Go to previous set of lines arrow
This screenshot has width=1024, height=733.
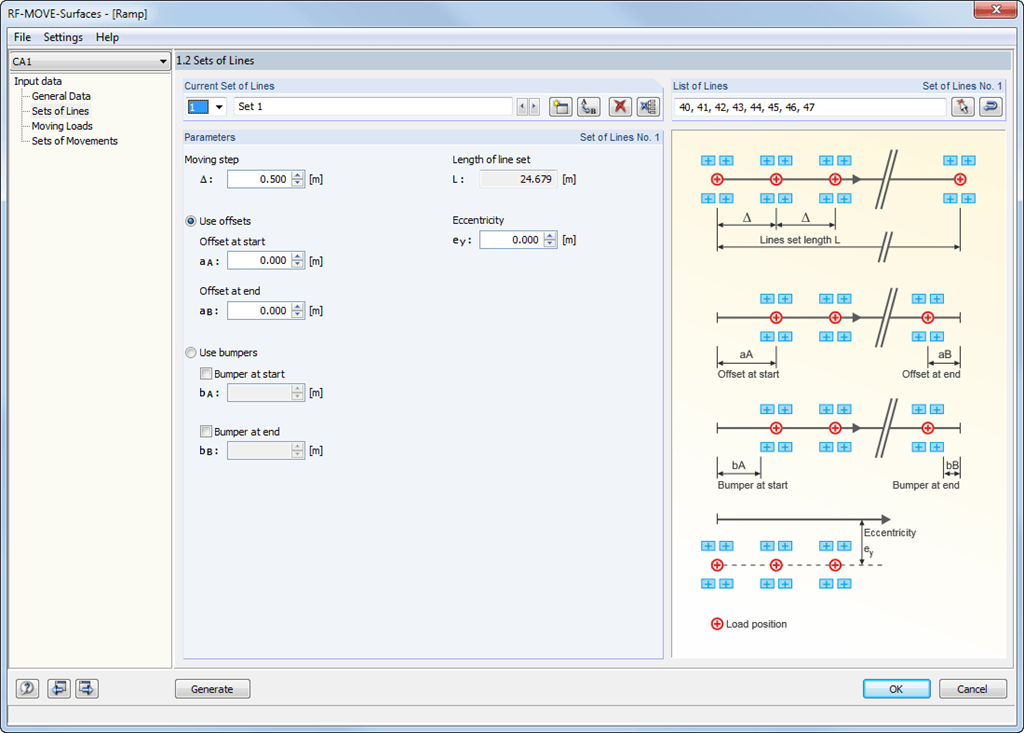522,106
